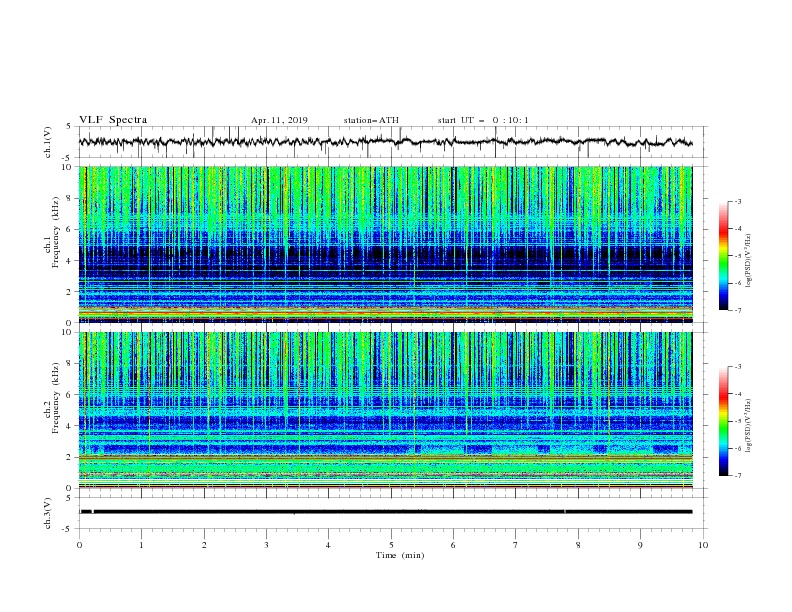
Task: Click the "-7" tick on lower color bar
Action: 737,475
